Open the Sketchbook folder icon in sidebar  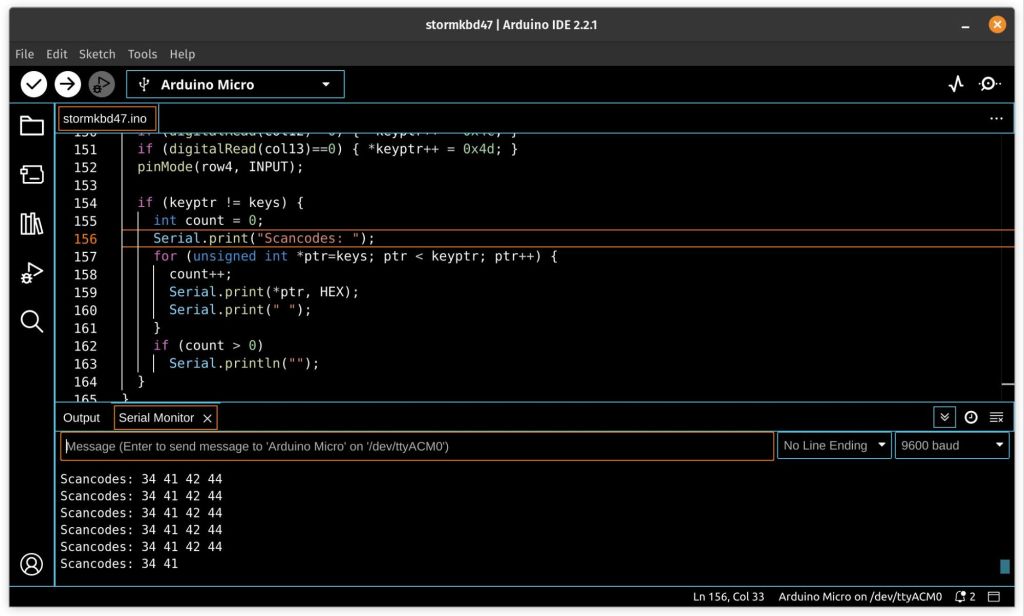[32, 126]
